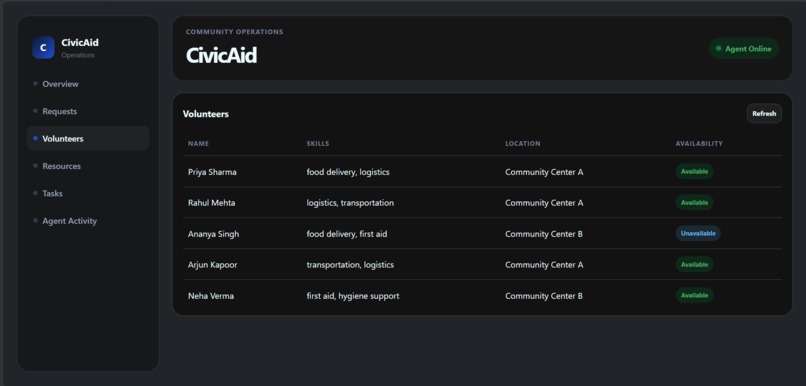Viewport: 806px width, 386px height.
Task: Click Ananya Singh's Community Center B location
Action: 544,234
